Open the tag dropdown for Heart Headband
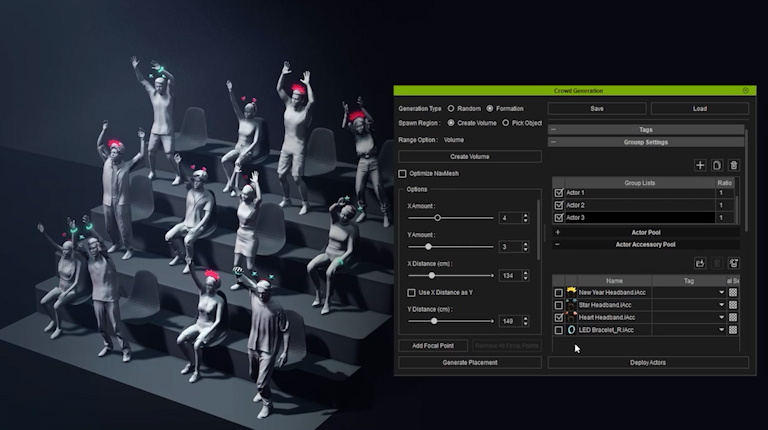The width and height of the screenshot is (768, 430). [x=721, y=317]
